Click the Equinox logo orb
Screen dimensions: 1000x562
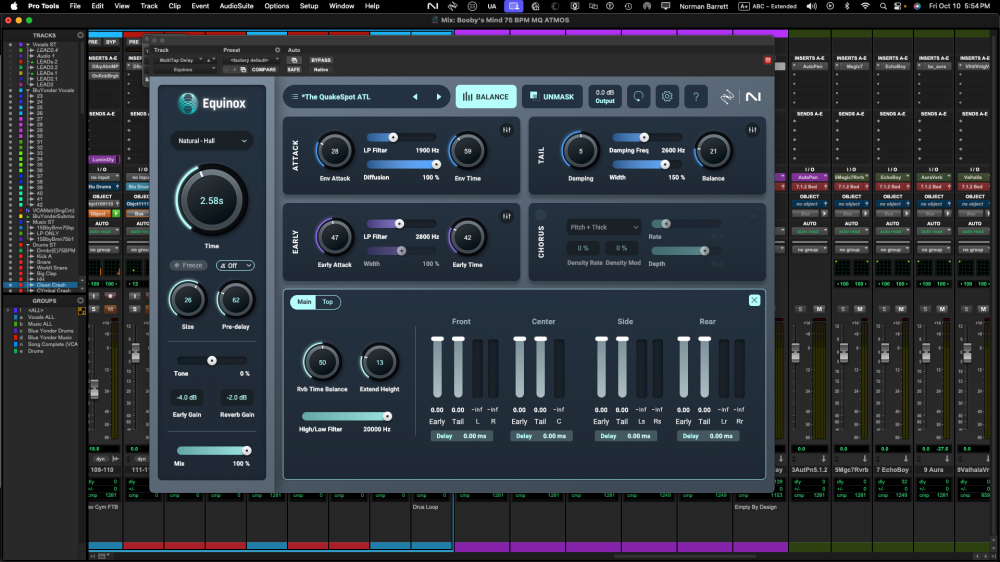pyautogui.click(x=188, y=103)
